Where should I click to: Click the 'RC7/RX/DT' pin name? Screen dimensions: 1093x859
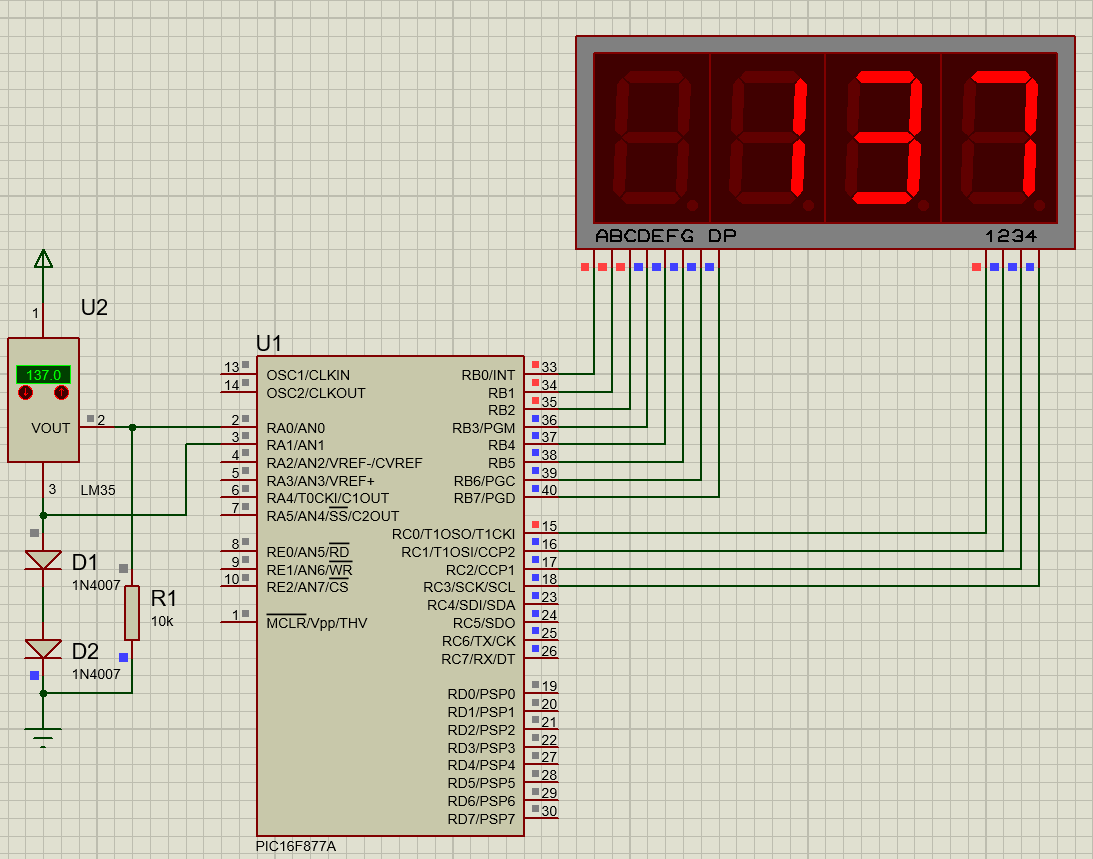[x=478, y=659]
